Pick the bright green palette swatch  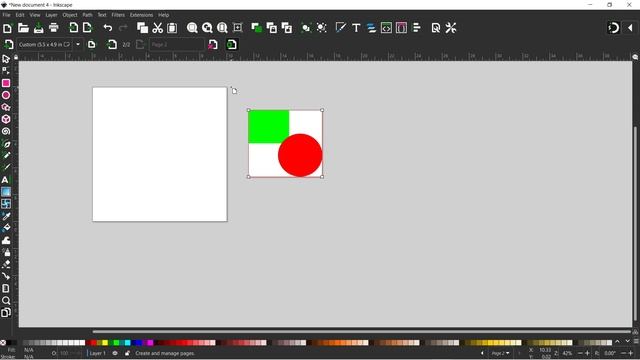[x=116, y=342]
